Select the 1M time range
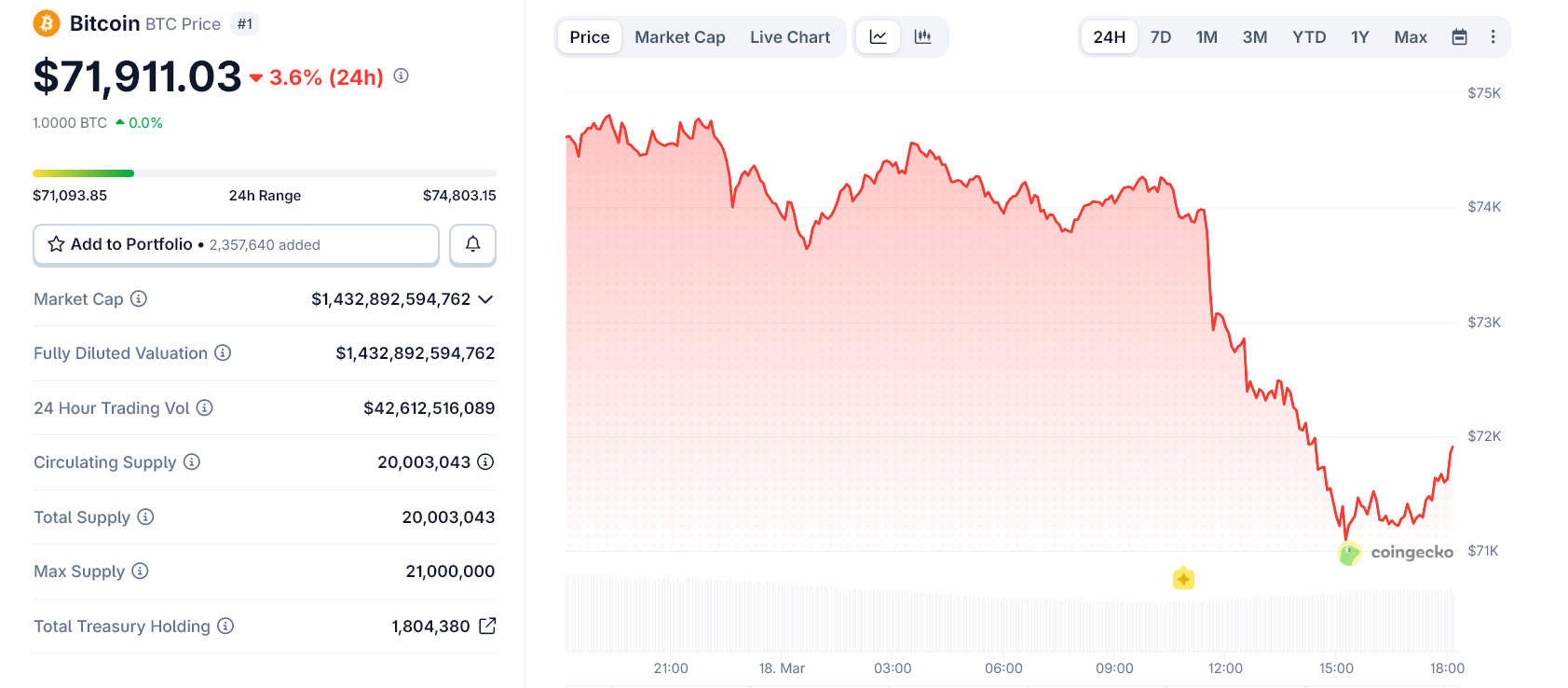 (1207, 37)
